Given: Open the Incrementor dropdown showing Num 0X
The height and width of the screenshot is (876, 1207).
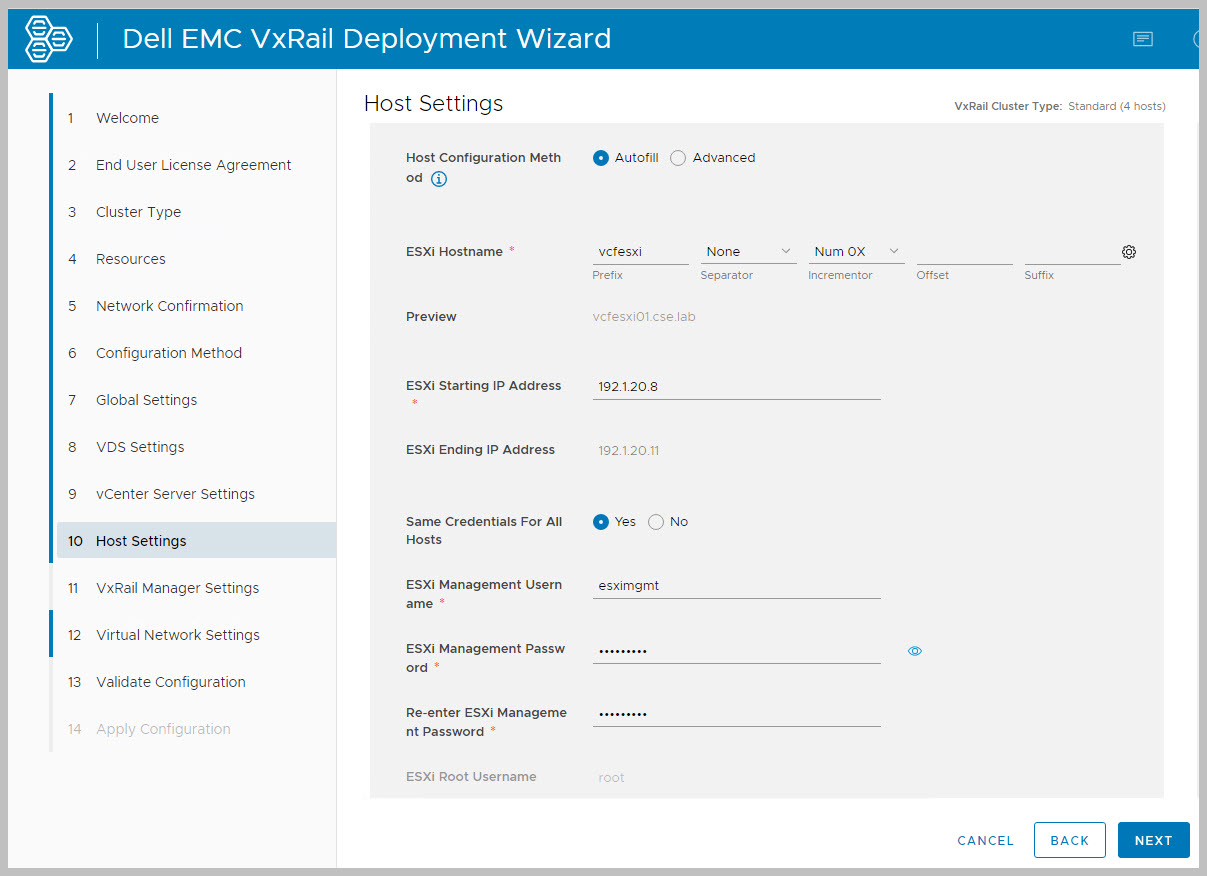Looking at the screenshot, I should click(x=856, y=252).
